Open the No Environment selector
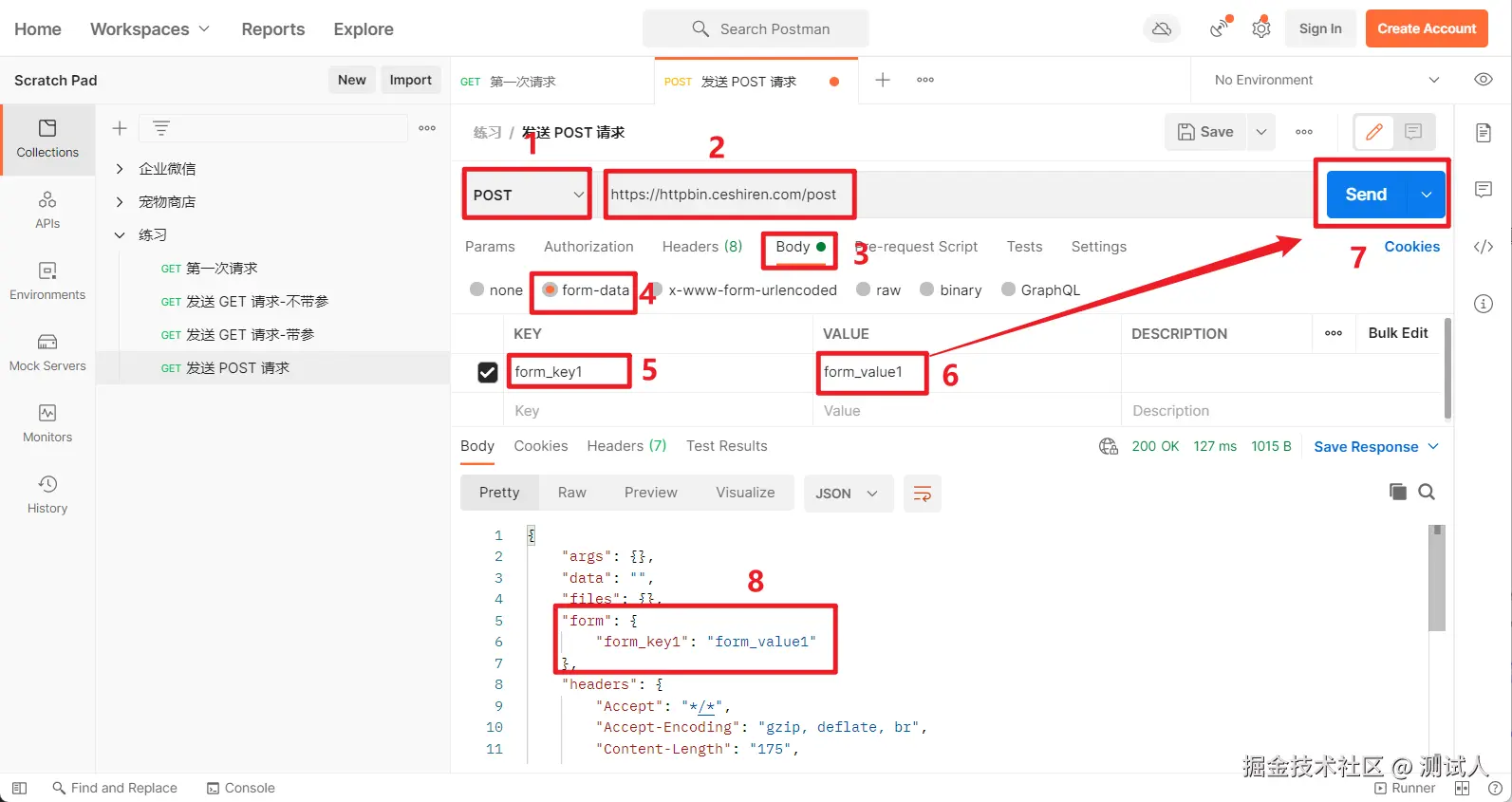 1327,80
